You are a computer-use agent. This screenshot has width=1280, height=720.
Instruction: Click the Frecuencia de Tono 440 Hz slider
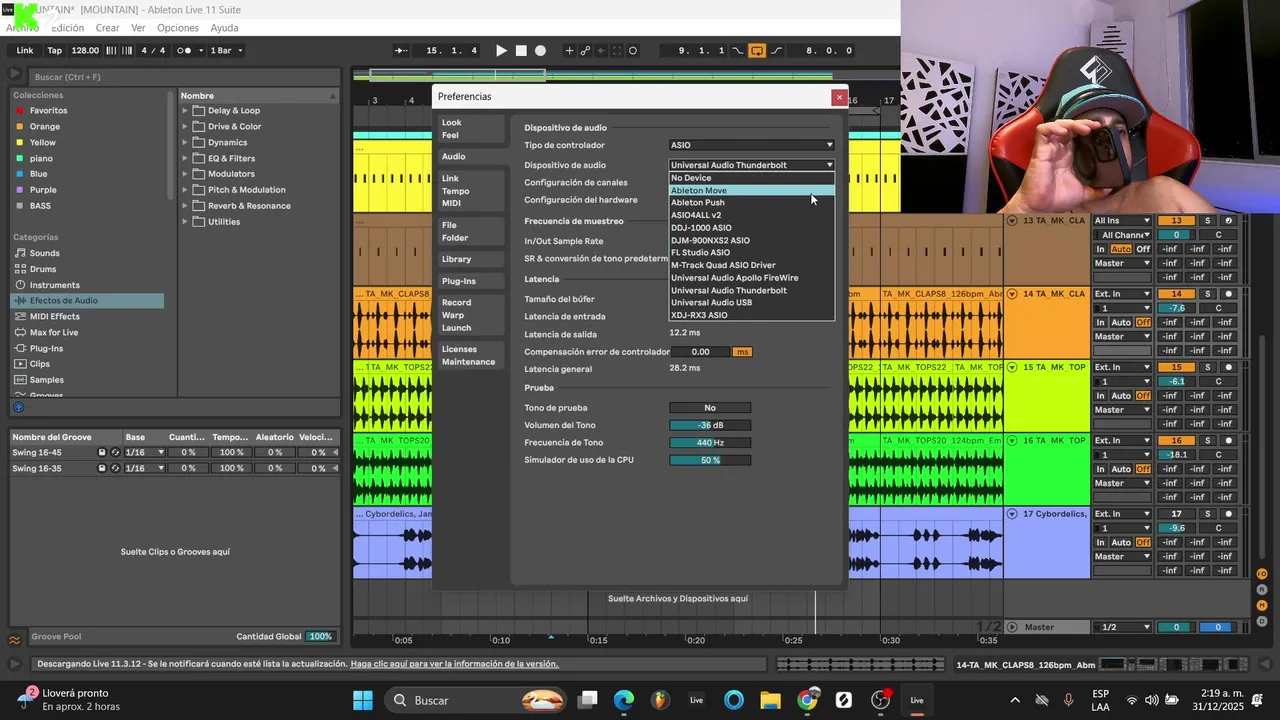pyautogui.click(x=710, y=443)
